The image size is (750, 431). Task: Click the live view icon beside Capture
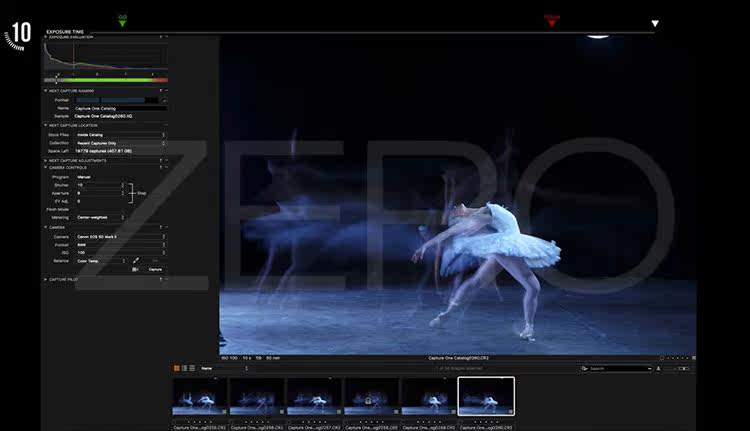click(135, 269)
